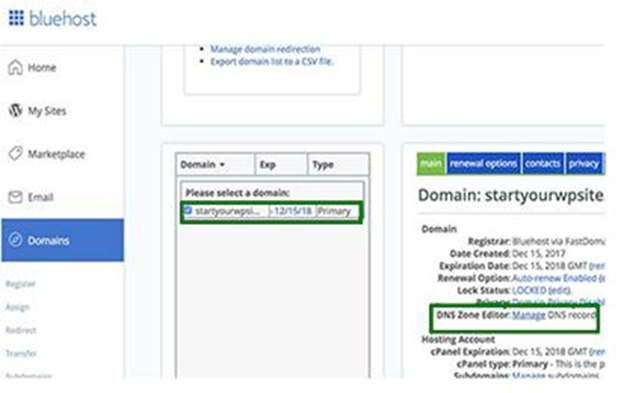The height and width of the screenshot is (393, 624).
Task: Select the Domains sidebar item
Action: tap(62, 240)
